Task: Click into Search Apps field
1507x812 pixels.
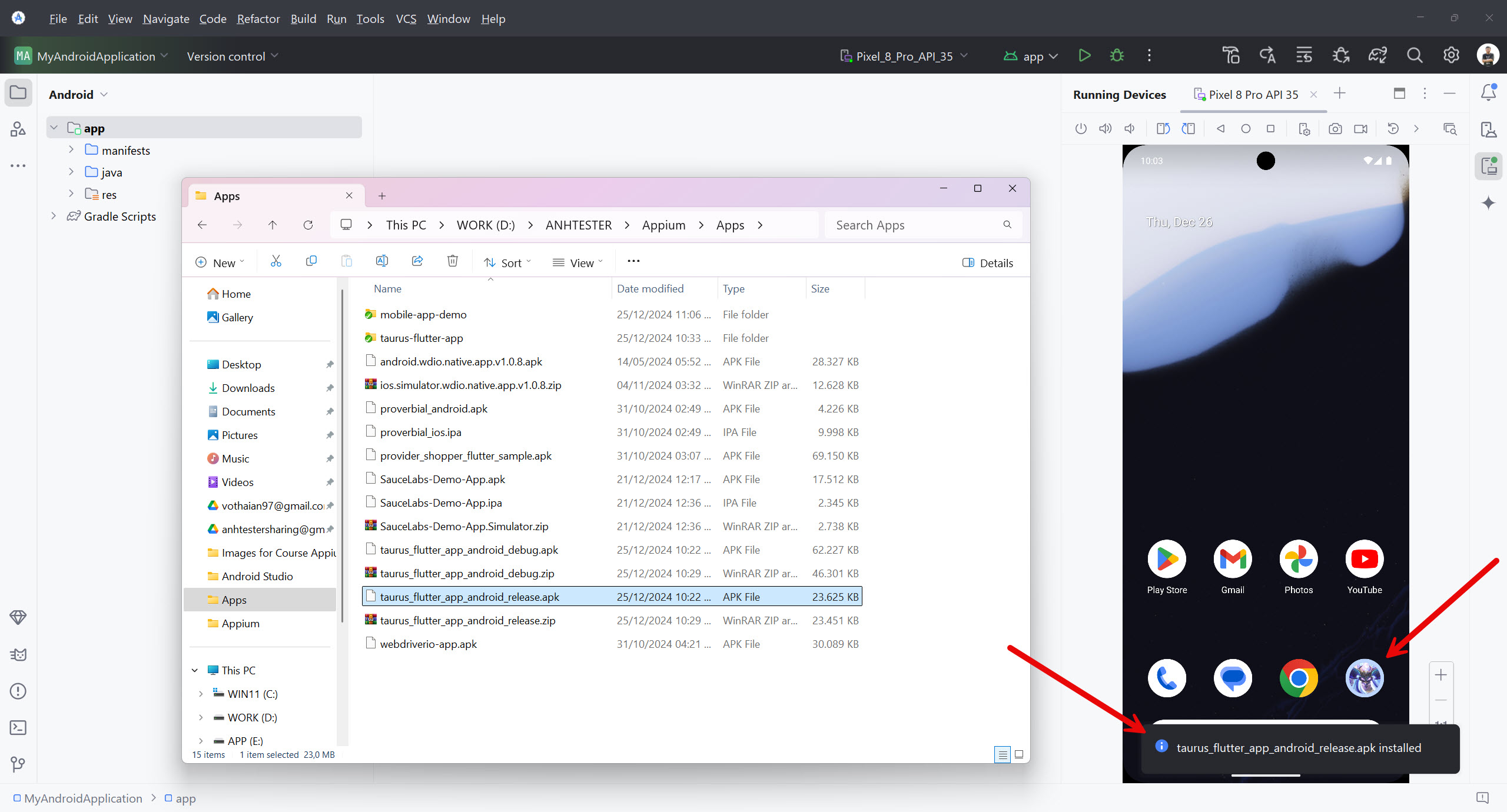Action: (x=923, y=225)
